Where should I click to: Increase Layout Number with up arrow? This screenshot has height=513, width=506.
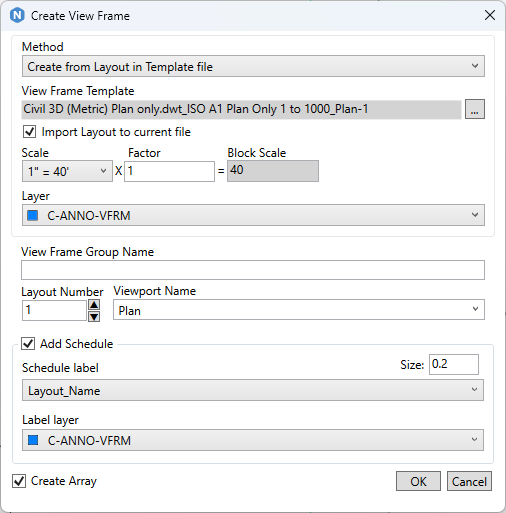(x=94, y=305)
